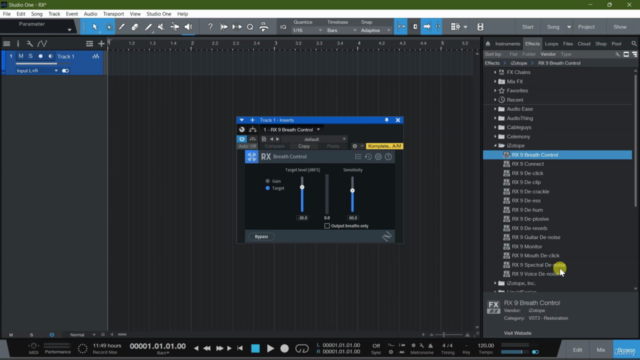The height and width of the screenshot is (360, 640).
Task: Open the Transport menu
Action: [113, 14]
